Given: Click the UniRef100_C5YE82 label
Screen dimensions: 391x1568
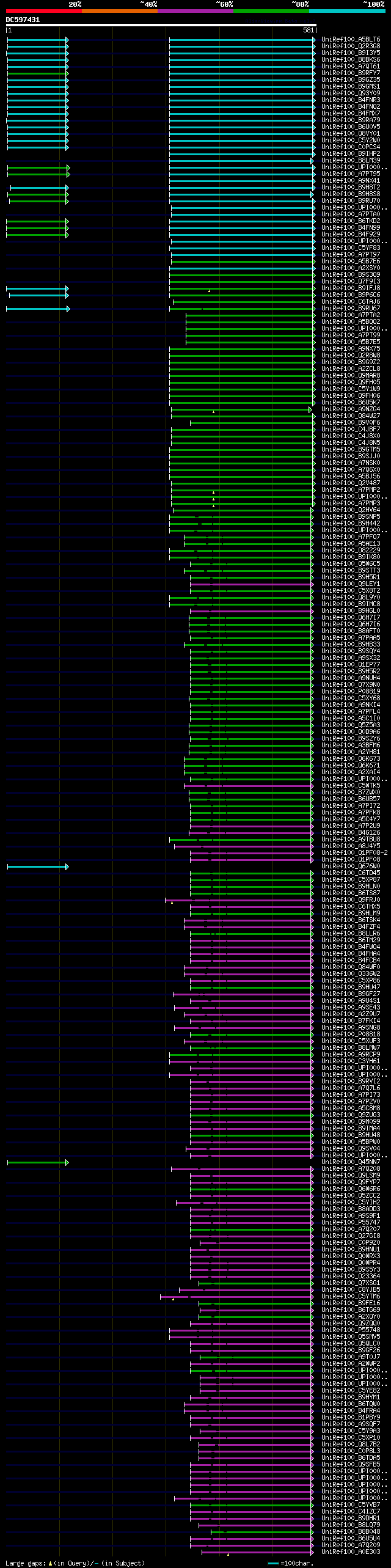Looking at the screenshot, I should [351, 1391].
